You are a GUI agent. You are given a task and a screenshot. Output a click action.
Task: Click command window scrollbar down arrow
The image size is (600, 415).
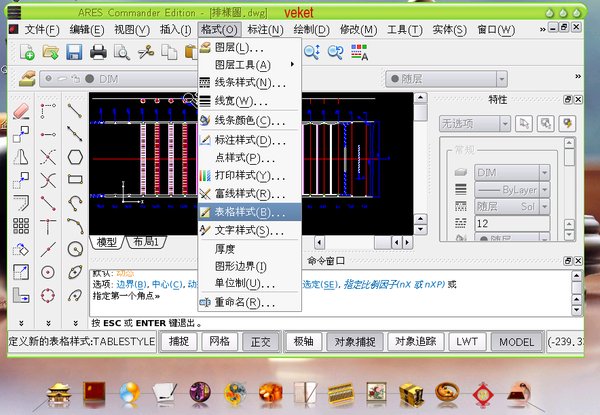click(577, 310)
